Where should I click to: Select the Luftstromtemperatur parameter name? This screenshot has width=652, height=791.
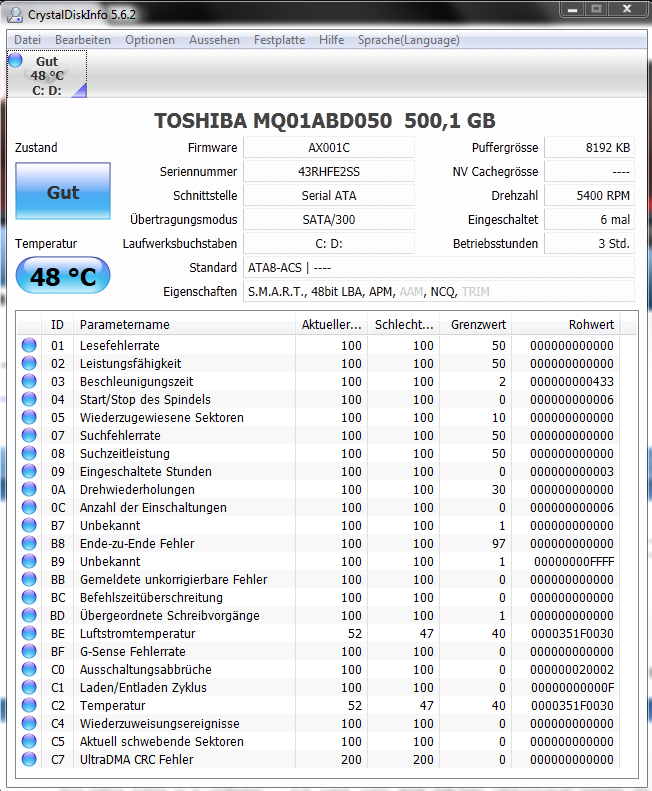137,633
